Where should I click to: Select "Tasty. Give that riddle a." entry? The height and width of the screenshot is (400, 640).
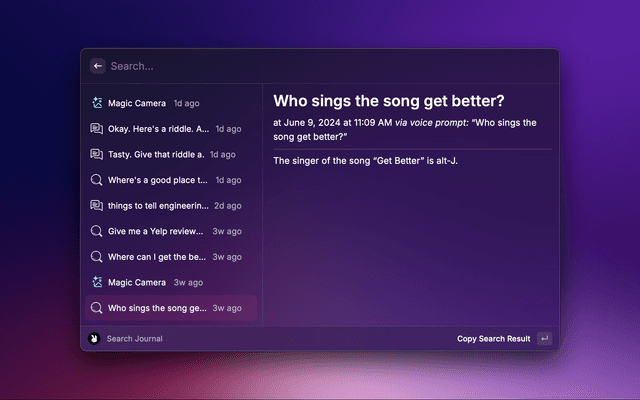(x=155, y=154)
